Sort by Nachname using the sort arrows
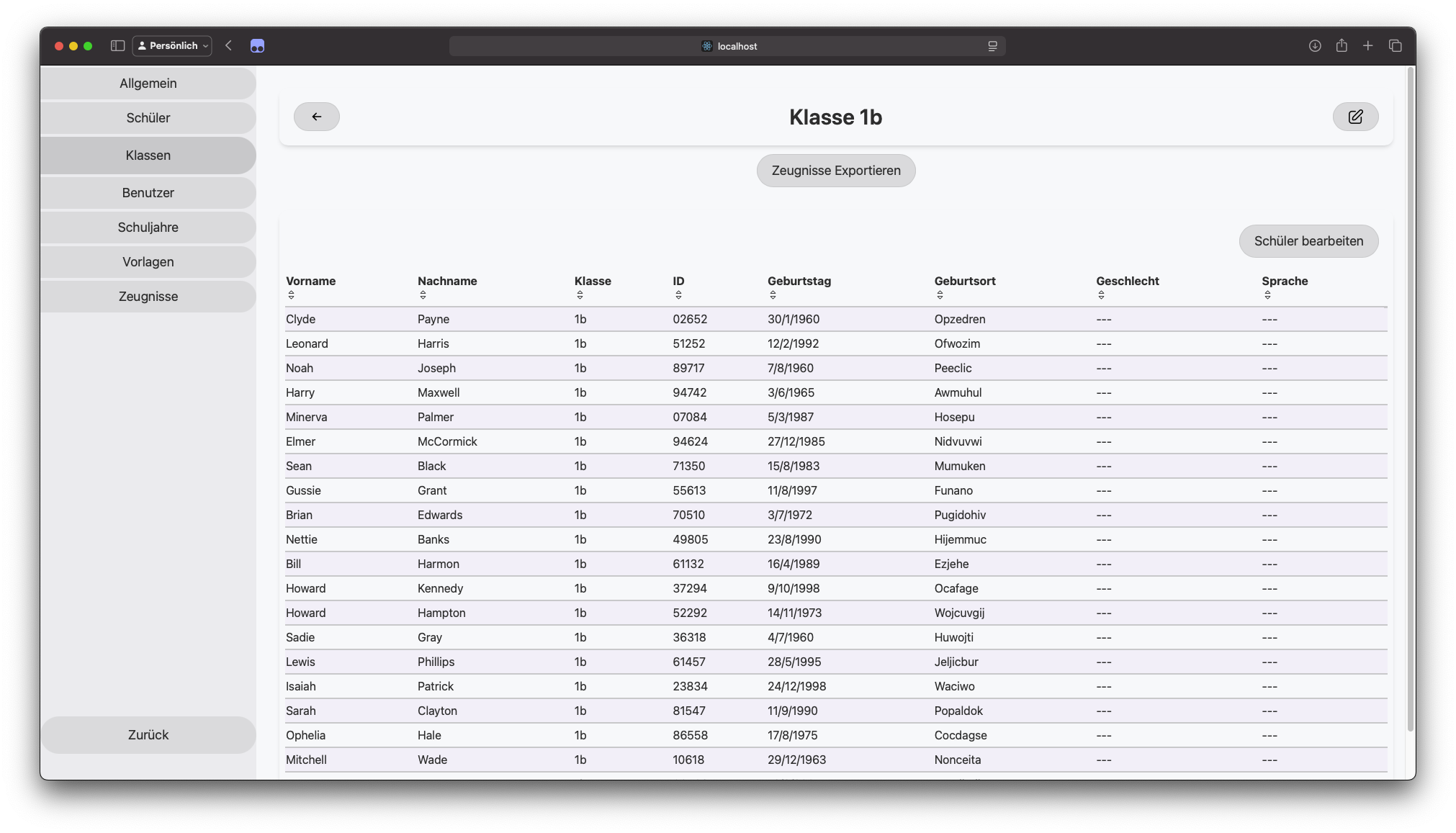The image size is (1456, 833). point(423,295)
